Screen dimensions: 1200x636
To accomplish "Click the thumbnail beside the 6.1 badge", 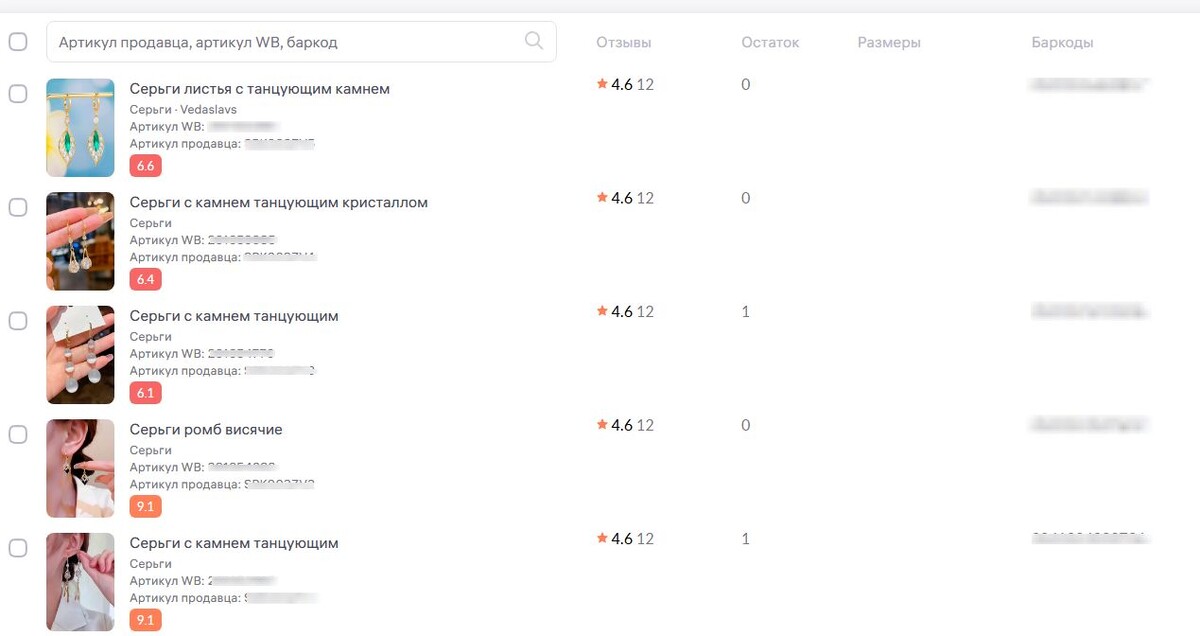I will click(x=80, y=355).
